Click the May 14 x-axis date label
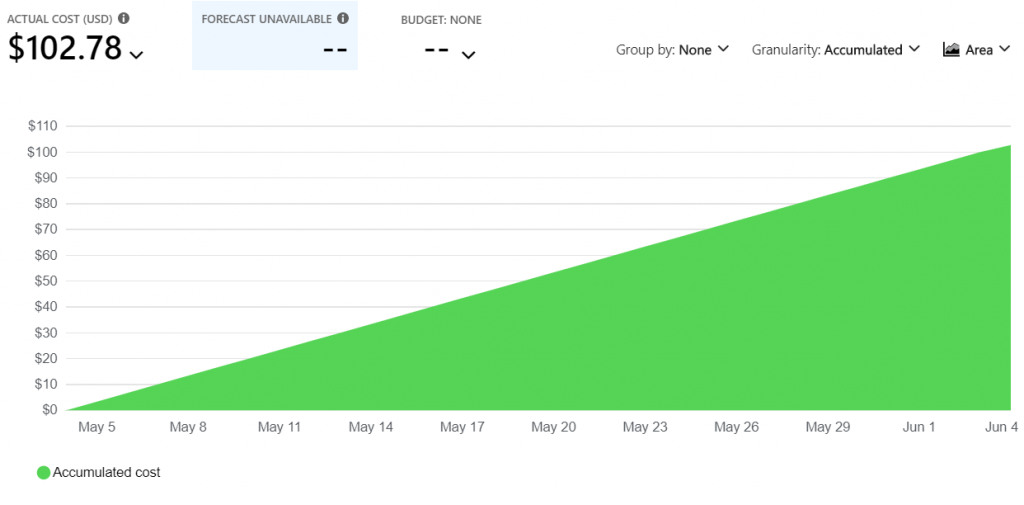Image resolution: width=1024 pixels, height=505 pixels. coord(370,427)
